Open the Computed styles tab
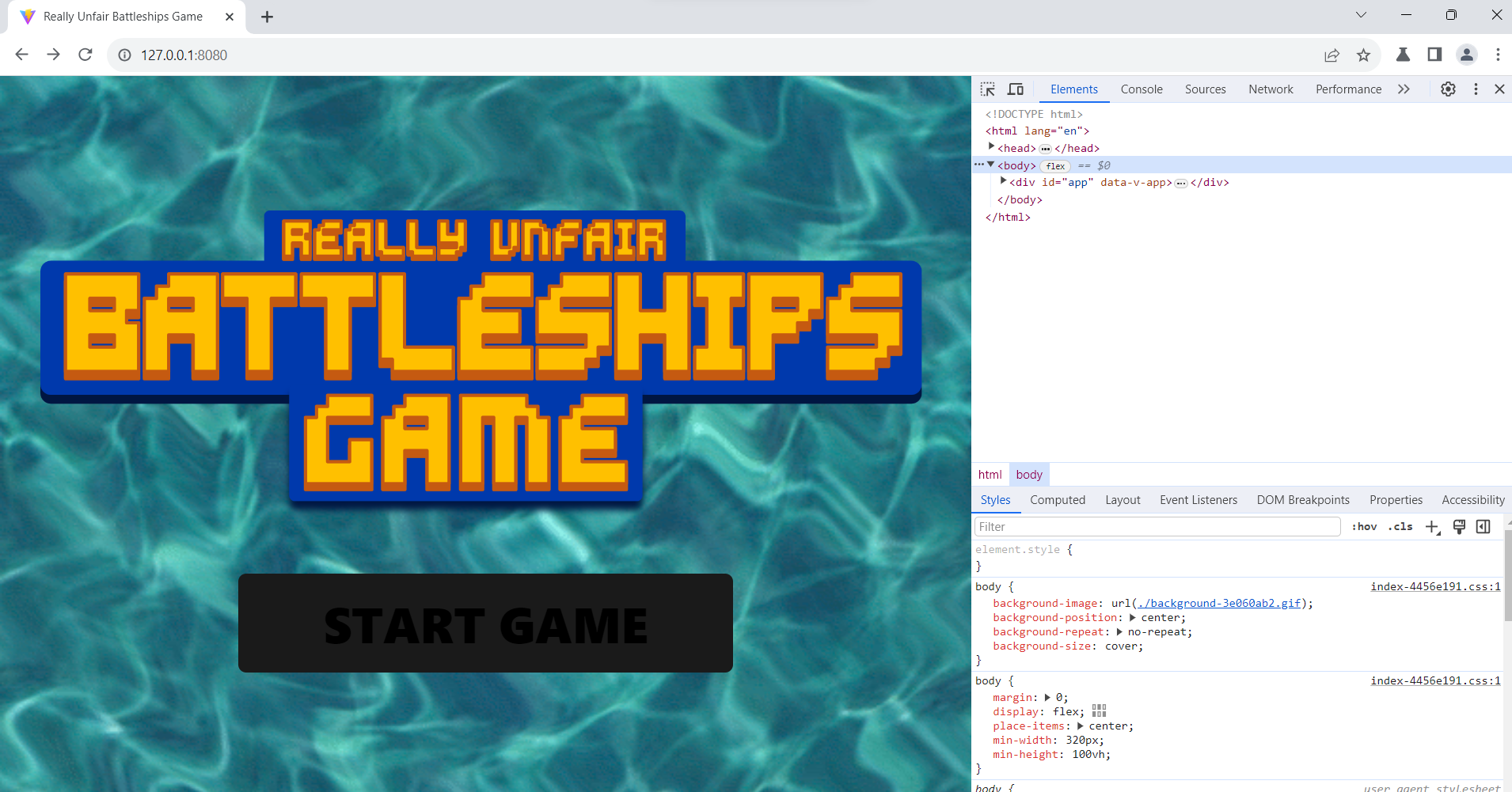This screenshot has height=792, width=1512. tap(1057, 500)
